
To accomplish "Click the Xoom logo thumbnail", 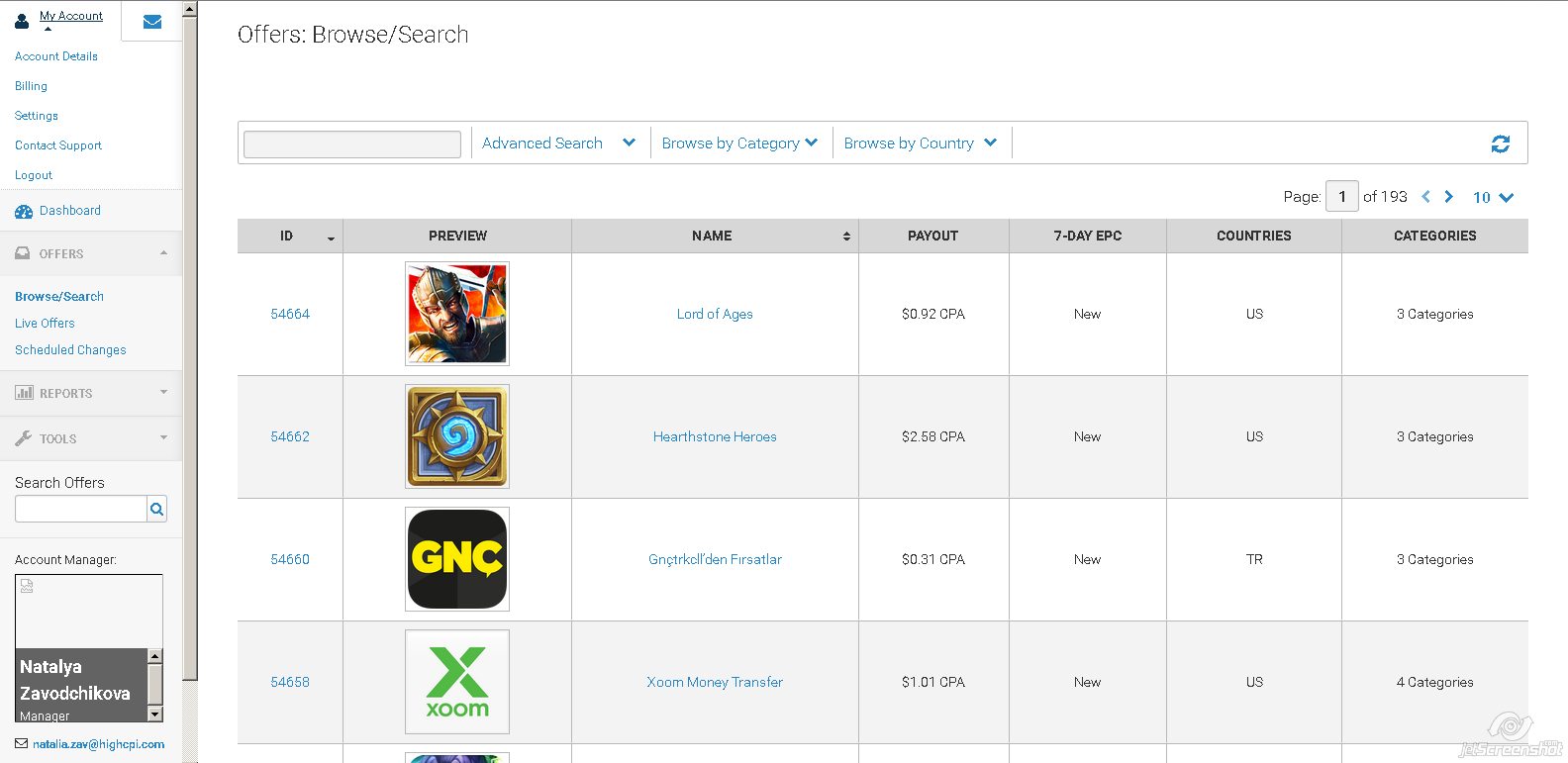I will (457, 682).
